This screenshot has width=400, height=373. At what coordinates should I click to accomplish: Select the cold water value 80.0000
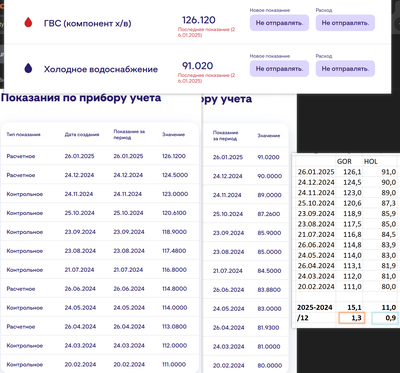(x=269, y=365)
